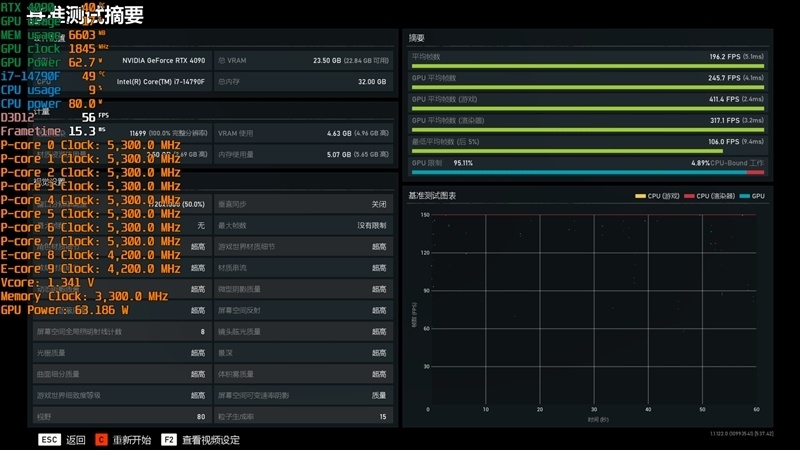800x450 pixels.
Task: Open 查看视频设定 video settings
Action: coord(211,440)
